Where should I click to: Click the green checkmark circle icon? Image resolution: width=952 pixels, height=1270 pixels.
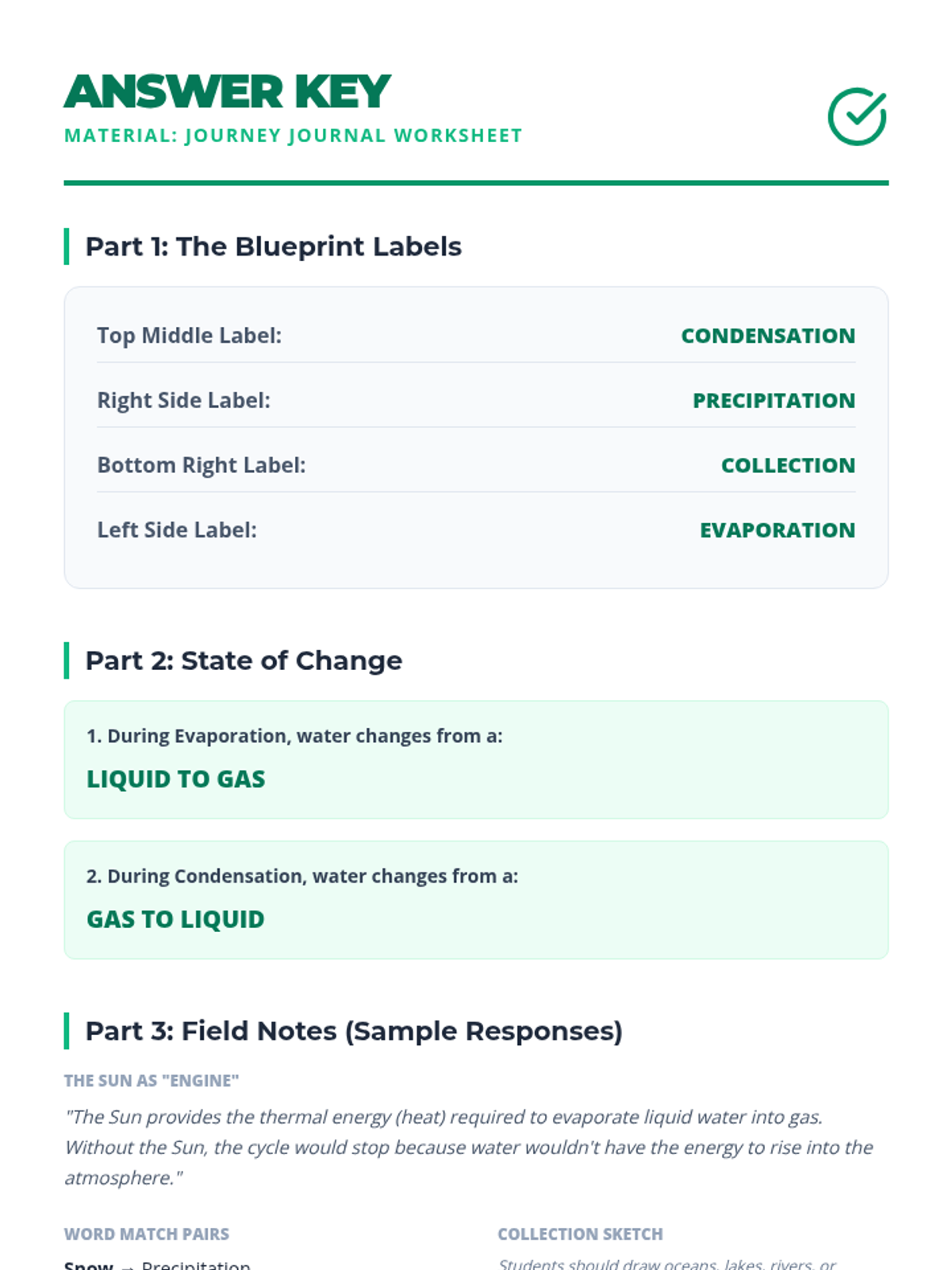point(857,117)
